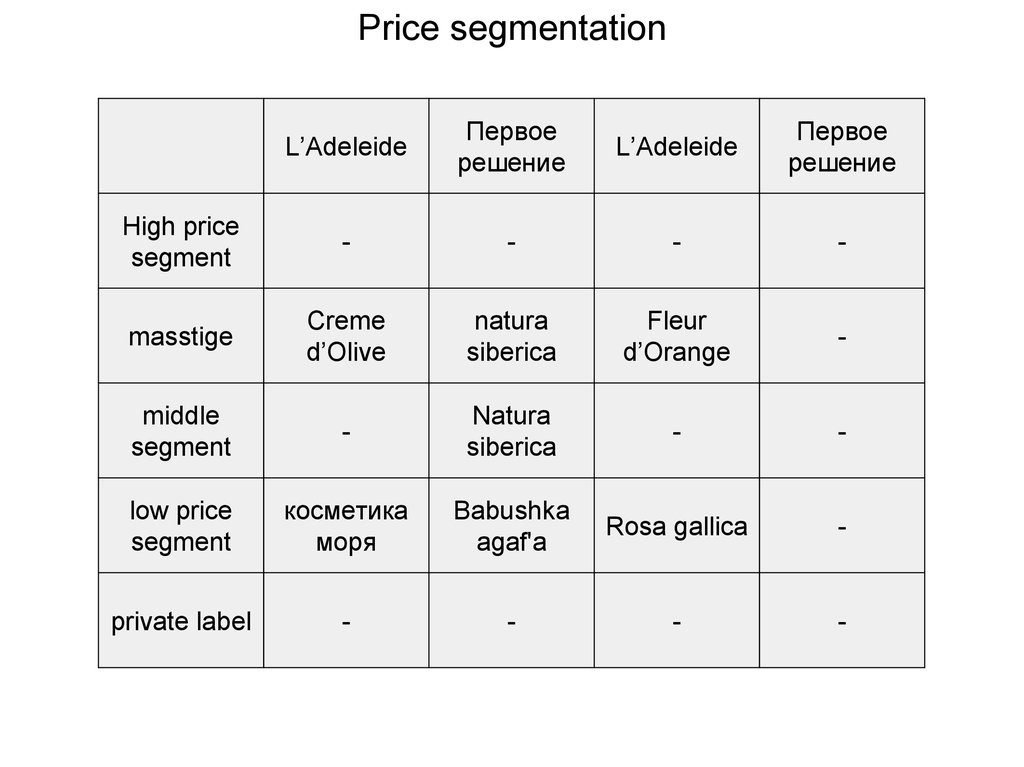Select dash cell between Creme d'Olive and косметика моря

346,431
